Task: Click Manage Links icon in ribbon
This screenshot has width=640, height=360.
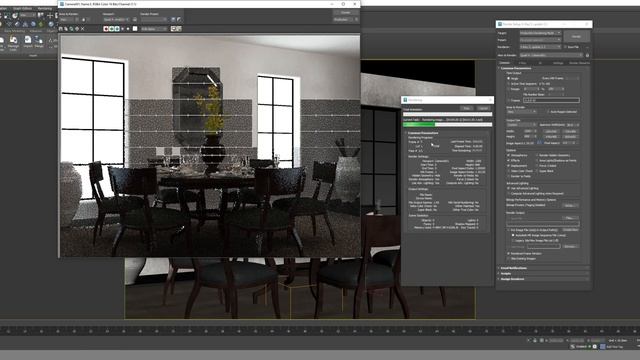Action: click(13, 42)
